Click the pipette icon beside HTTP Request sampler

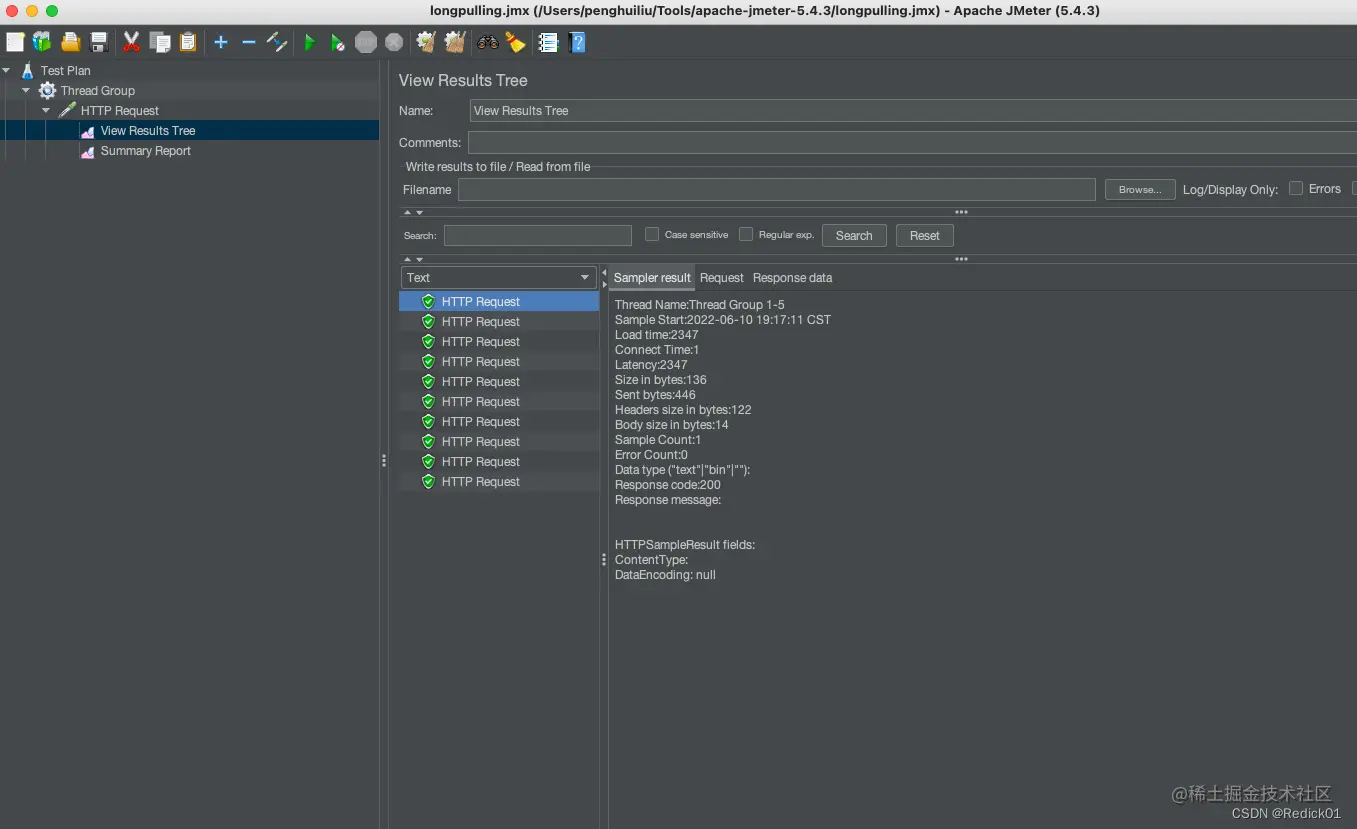pyautogui.click(x=67, y=110)
